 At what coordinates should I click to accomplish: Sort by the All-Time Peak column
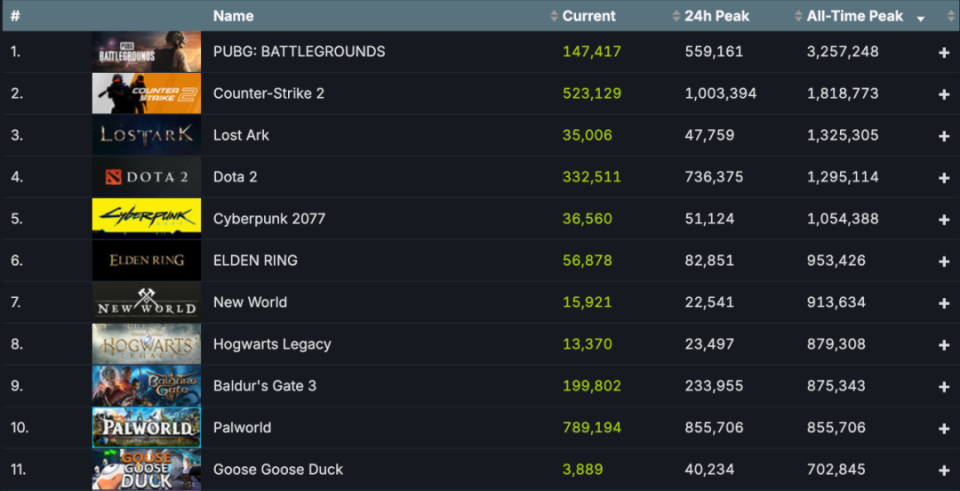[855, 16]
